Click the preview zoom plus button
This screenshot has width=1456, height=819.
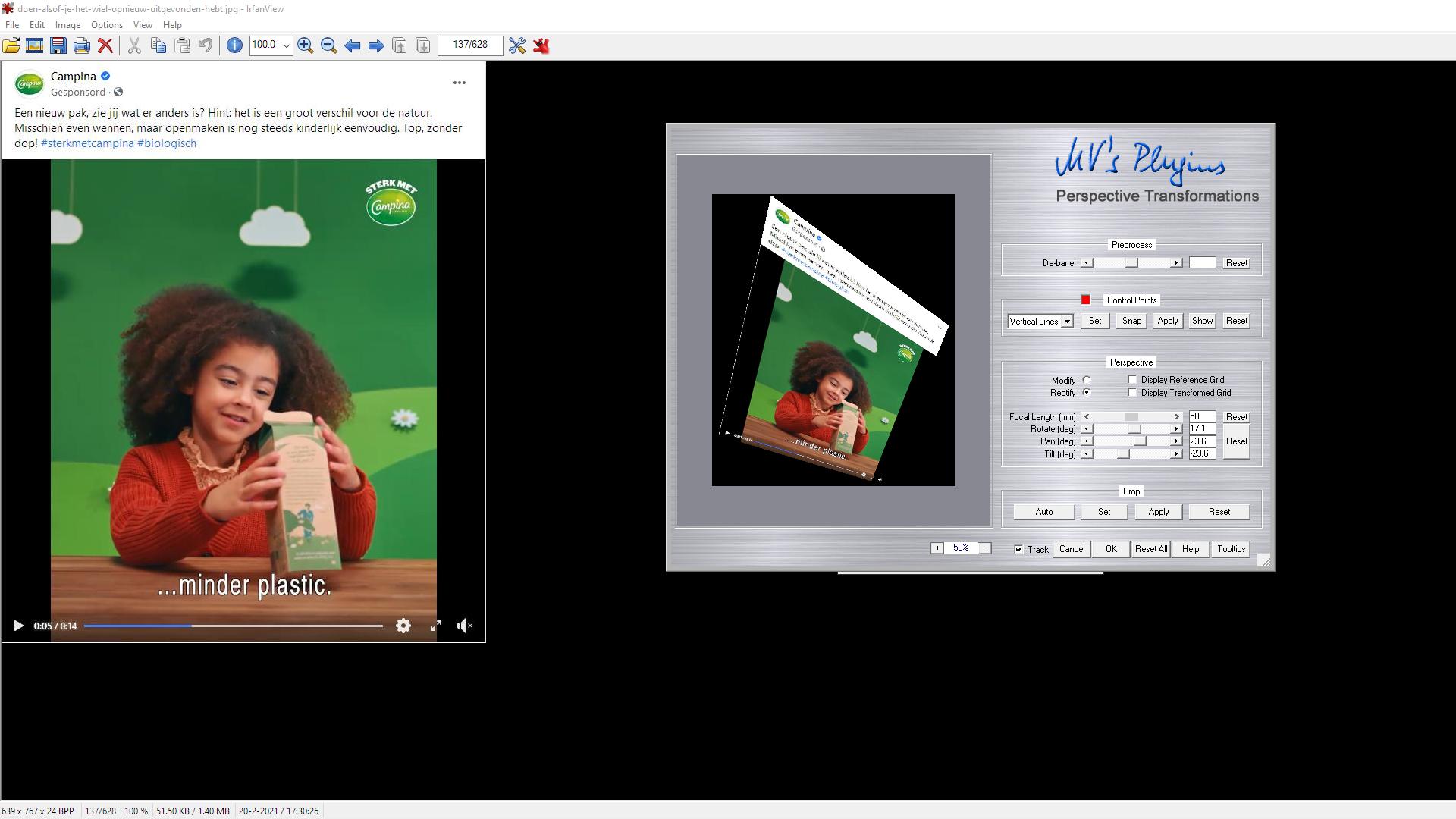tap(937, 548)
